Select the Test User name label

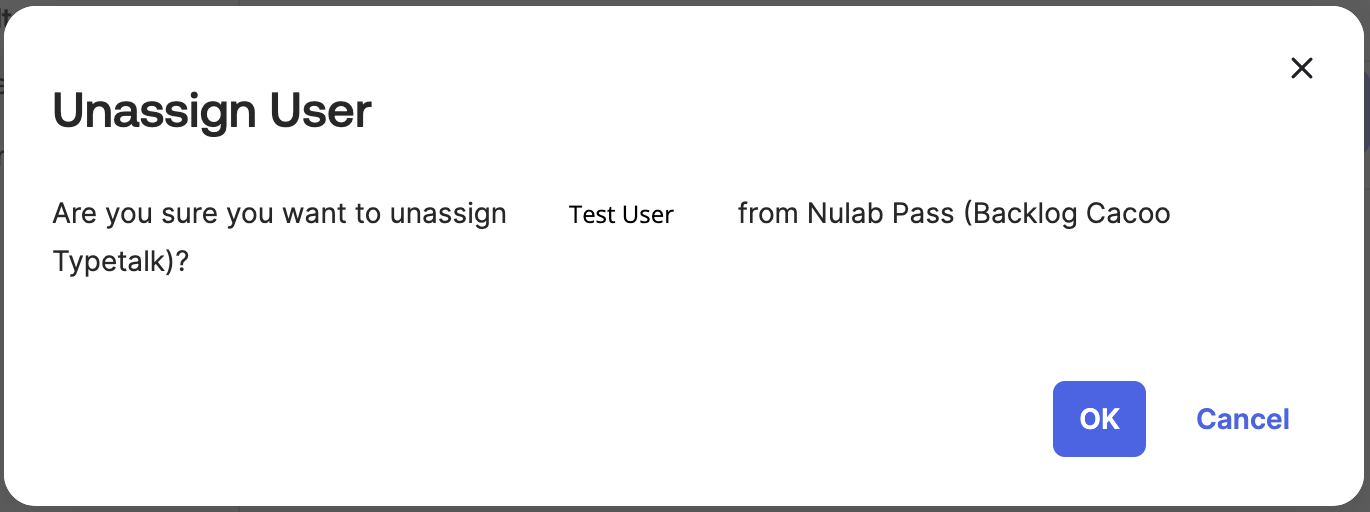click(x=621, y=215)
